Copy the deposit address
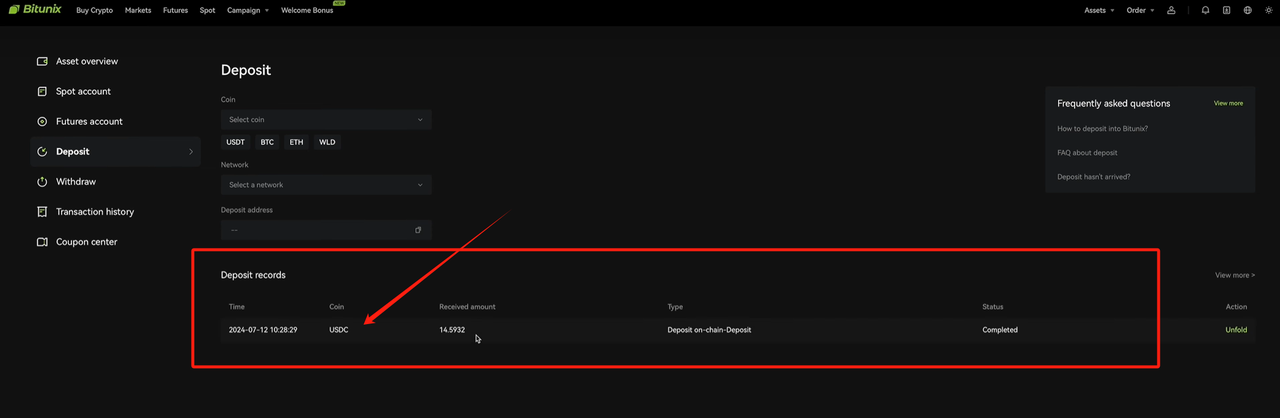The width and height of the screenshot is (1280, 418). (418, 230)
